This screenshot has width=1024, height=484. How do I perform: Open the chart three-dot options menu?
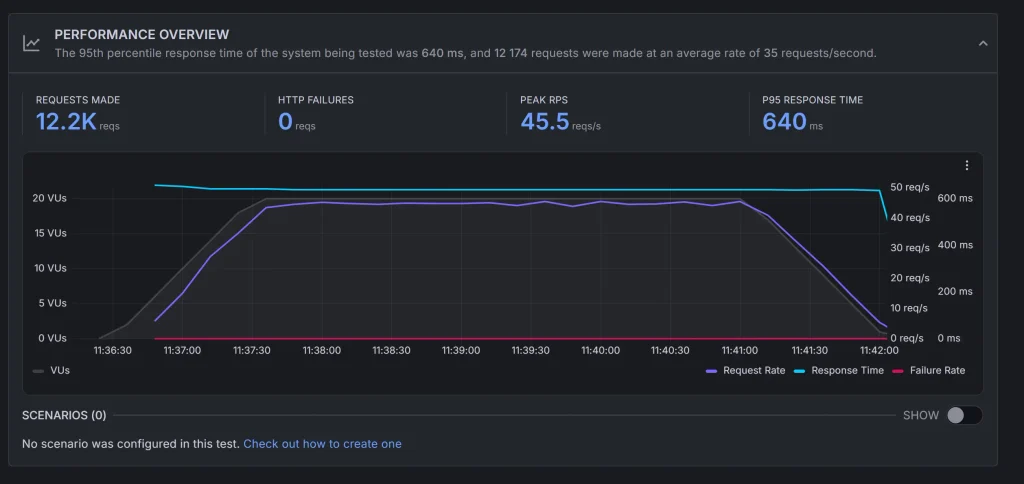[967, 165]
